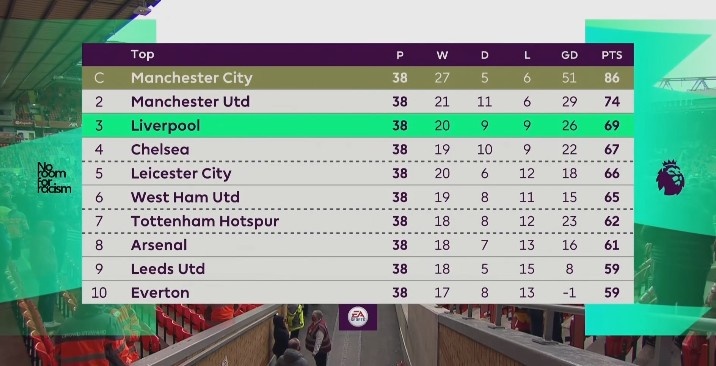716x366 pixels.
Task: Click Everton's points total of 59
Action: click(x=611, y=293)
